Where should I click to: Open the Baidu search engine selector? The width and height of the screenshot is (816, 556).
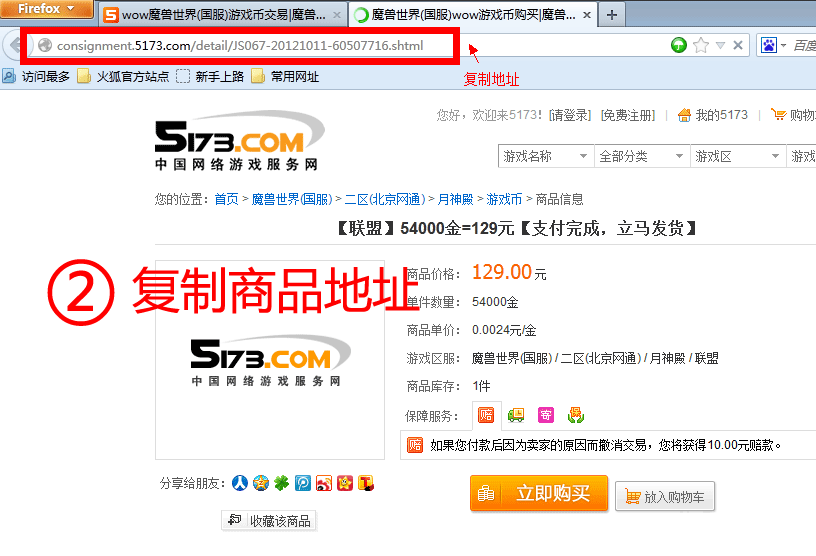click(x=773, y=45)
